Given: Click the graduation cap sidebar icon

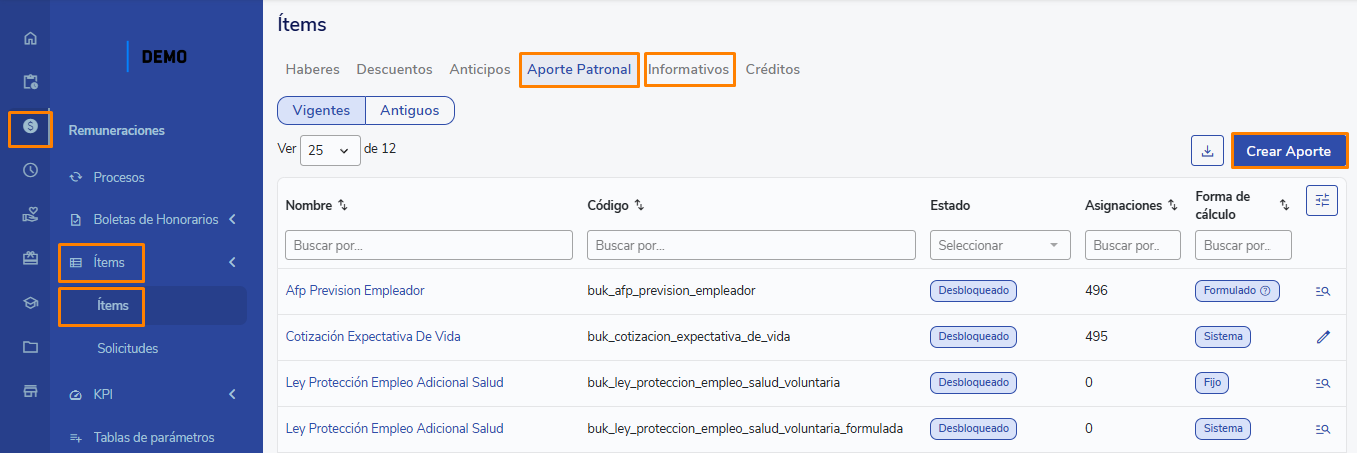Looking at the screenshot, I should point(30,304).
